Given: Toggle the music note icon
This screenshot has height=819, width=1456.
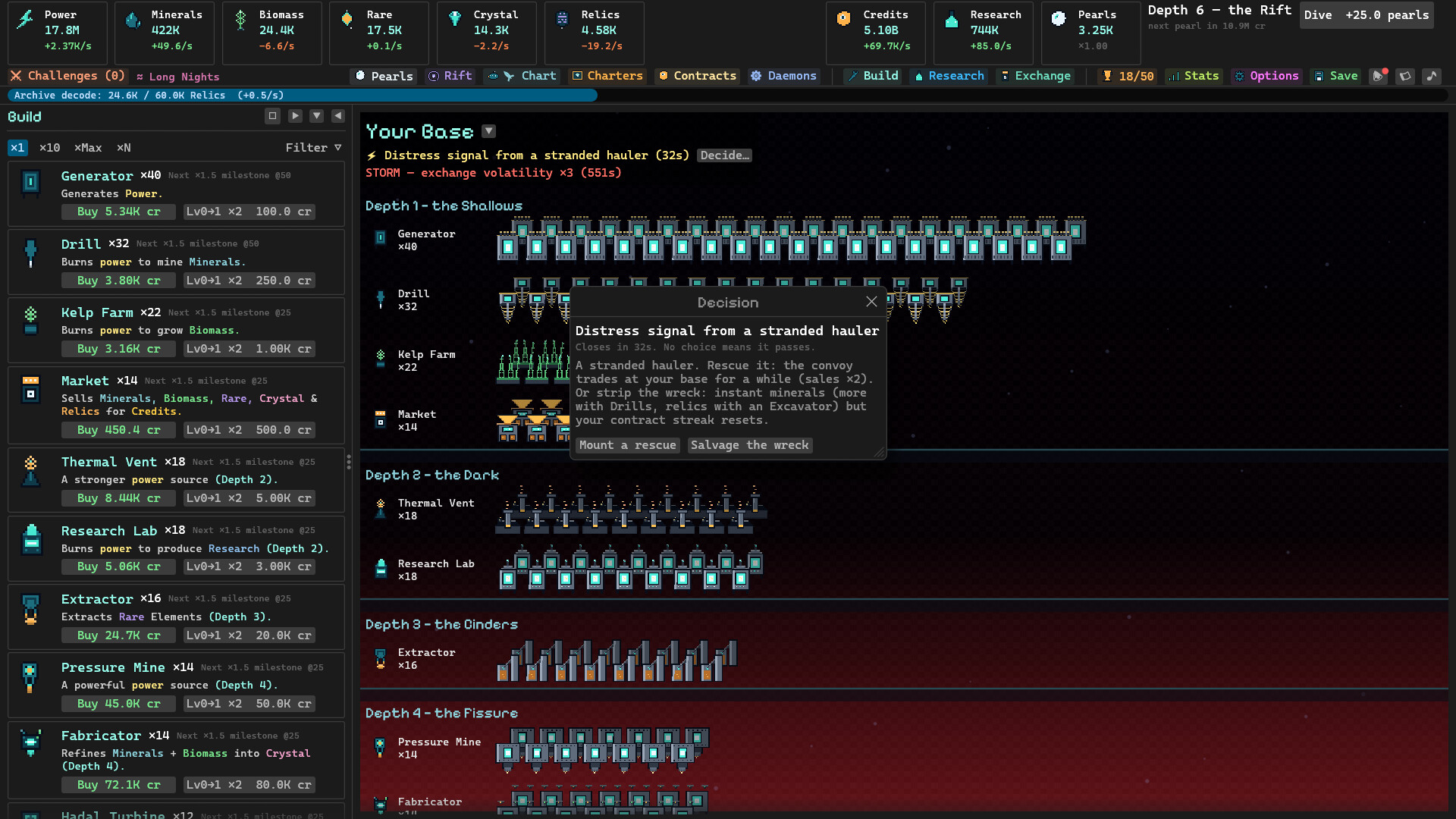Looking at the screenshot, I should pyautogui.click(x=1432, y=76).
